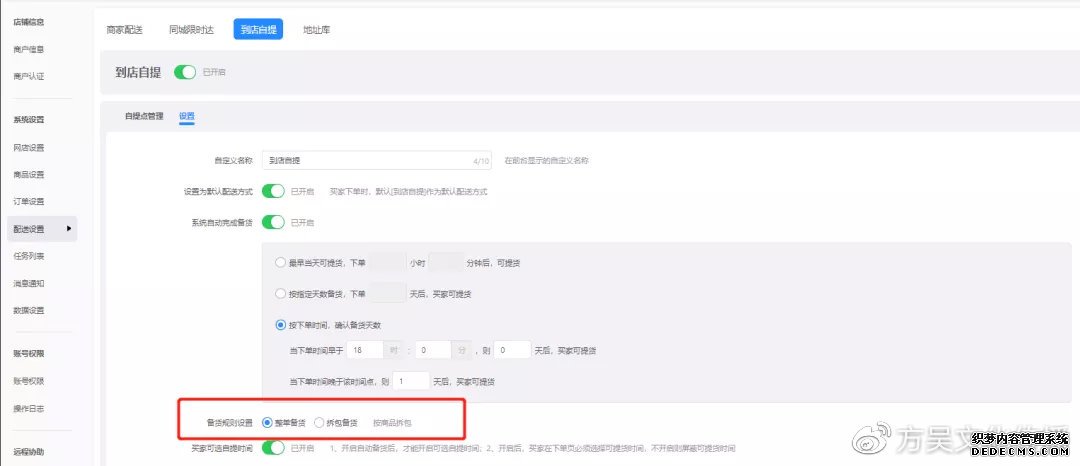The width and height of the screenshot is (1080, 466).
Task: Select the 设置 sub-tab
Action: click(x=187, y=116)
